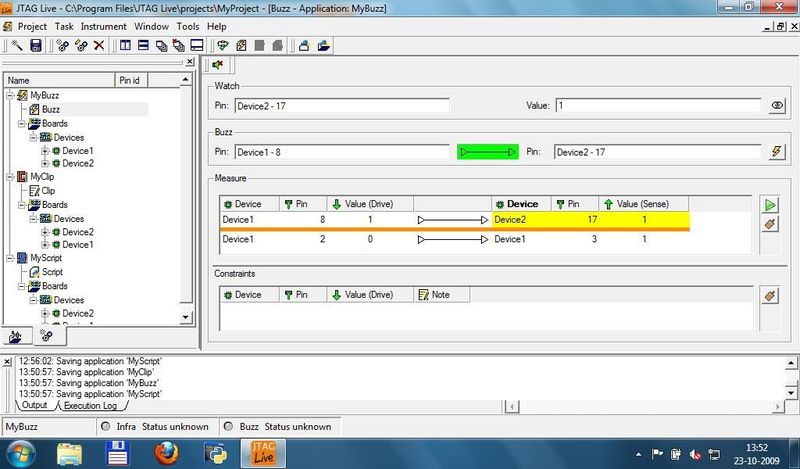Image resolution: width=800 pixels, height=469 pixels.
Task: Select the Buzz item under MyBuzz
Action: coord(51,109)
